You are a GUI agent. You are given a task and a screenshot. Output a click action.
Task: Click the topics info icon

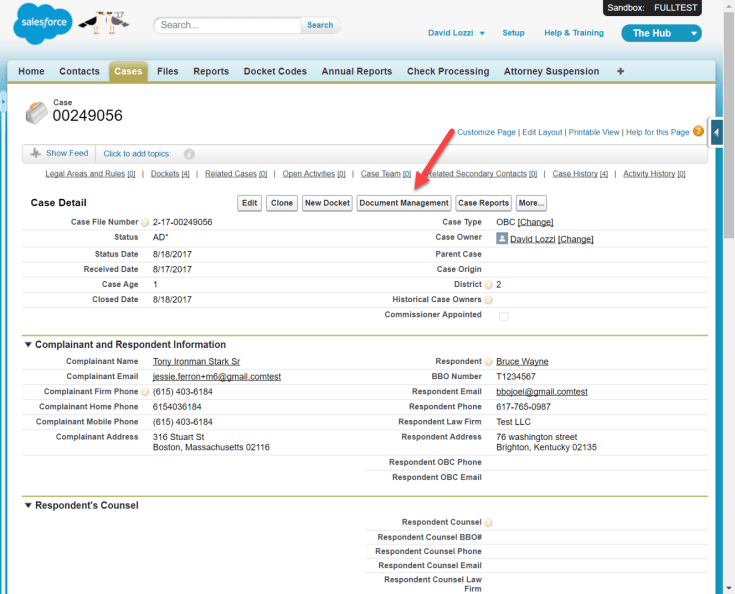pos(189,154)
